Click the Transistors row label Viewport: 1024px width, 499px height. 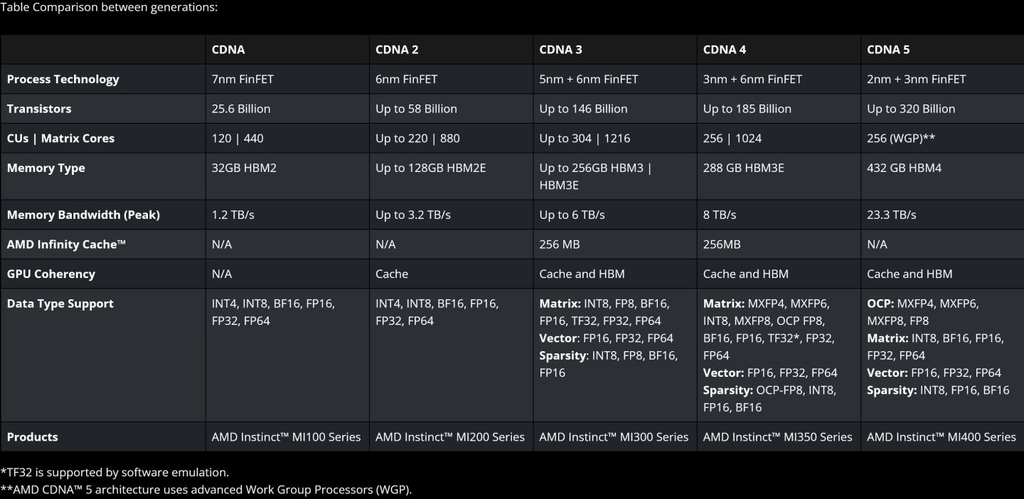click(x=39, y=108)
